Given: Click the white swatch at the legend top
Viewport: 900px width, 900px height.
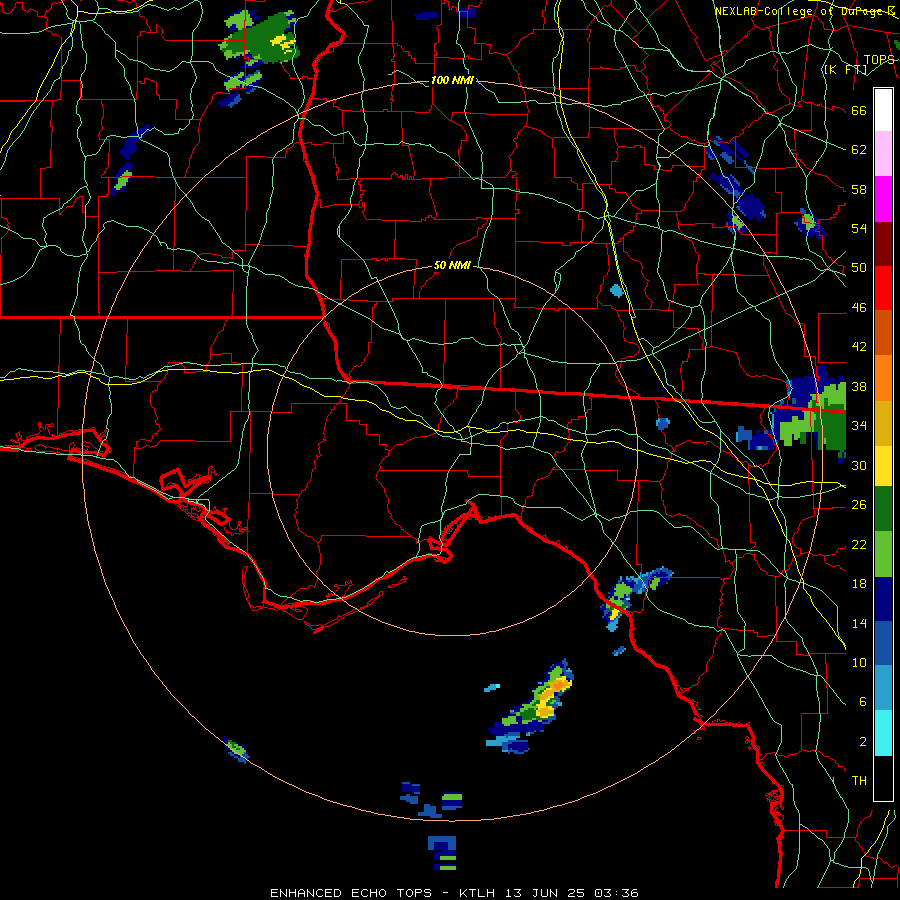Looking at the screenshot, I should pos(883,110).
